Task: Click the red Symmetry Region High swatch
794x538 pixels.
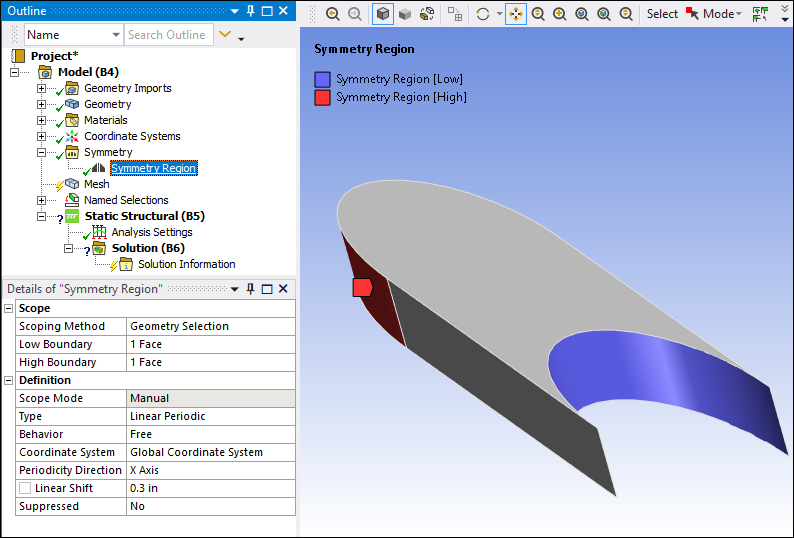Action: 322,97
